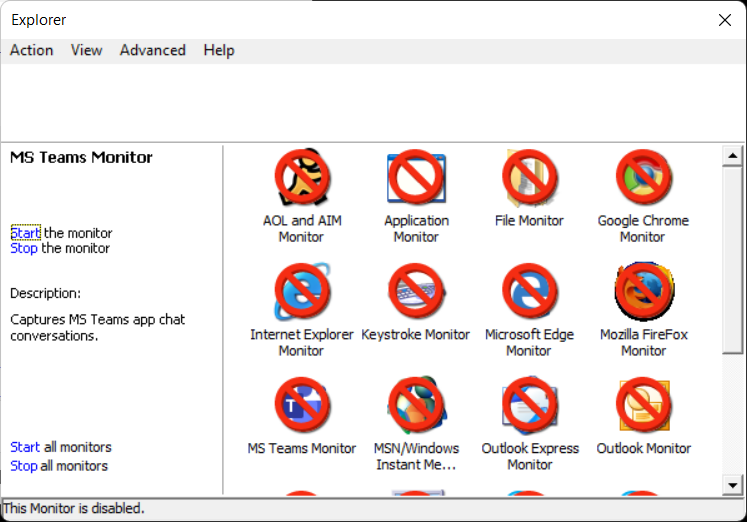Select the File Monitor icon
Viewport: 747px width, 522px height.
[x=529, y=177]
